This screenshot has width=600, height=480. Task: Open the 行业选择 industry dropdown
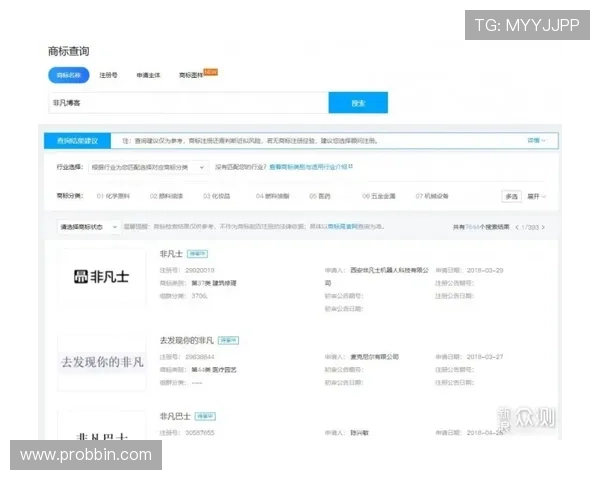pyautogui.click(x=148, y=167)
